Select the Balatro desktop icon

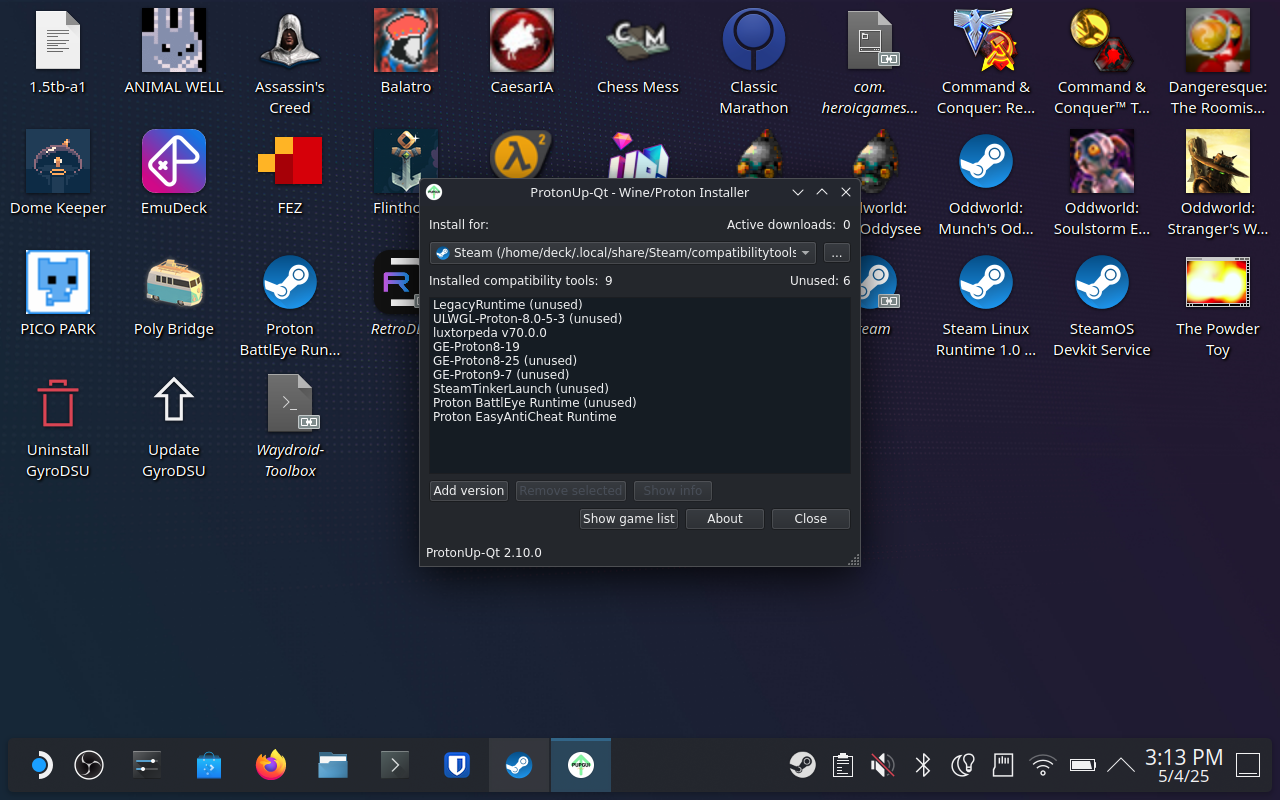pyautogui.click(x=406, y=40)
